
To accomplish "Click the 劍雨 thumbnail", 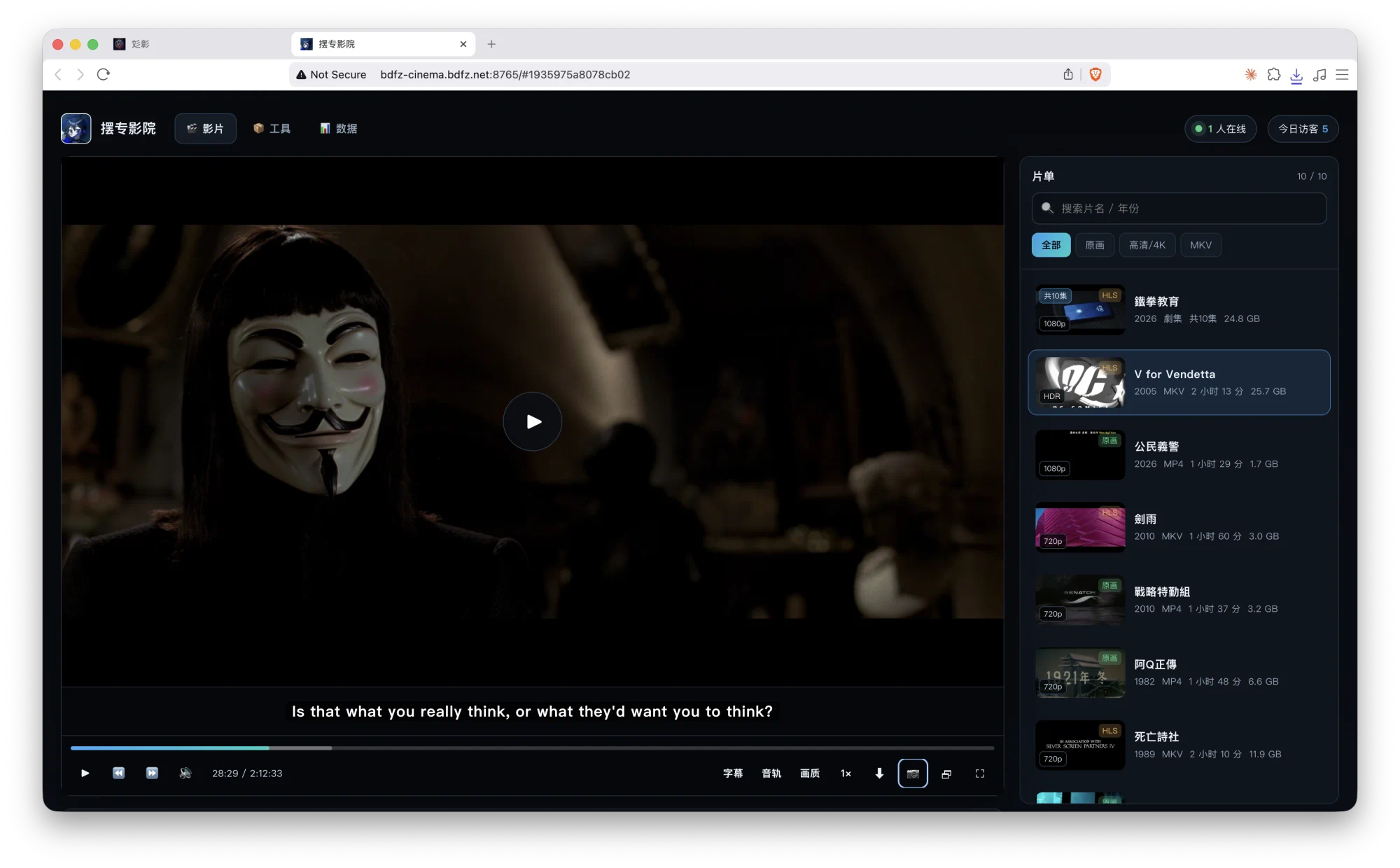I will (1080, 527).
